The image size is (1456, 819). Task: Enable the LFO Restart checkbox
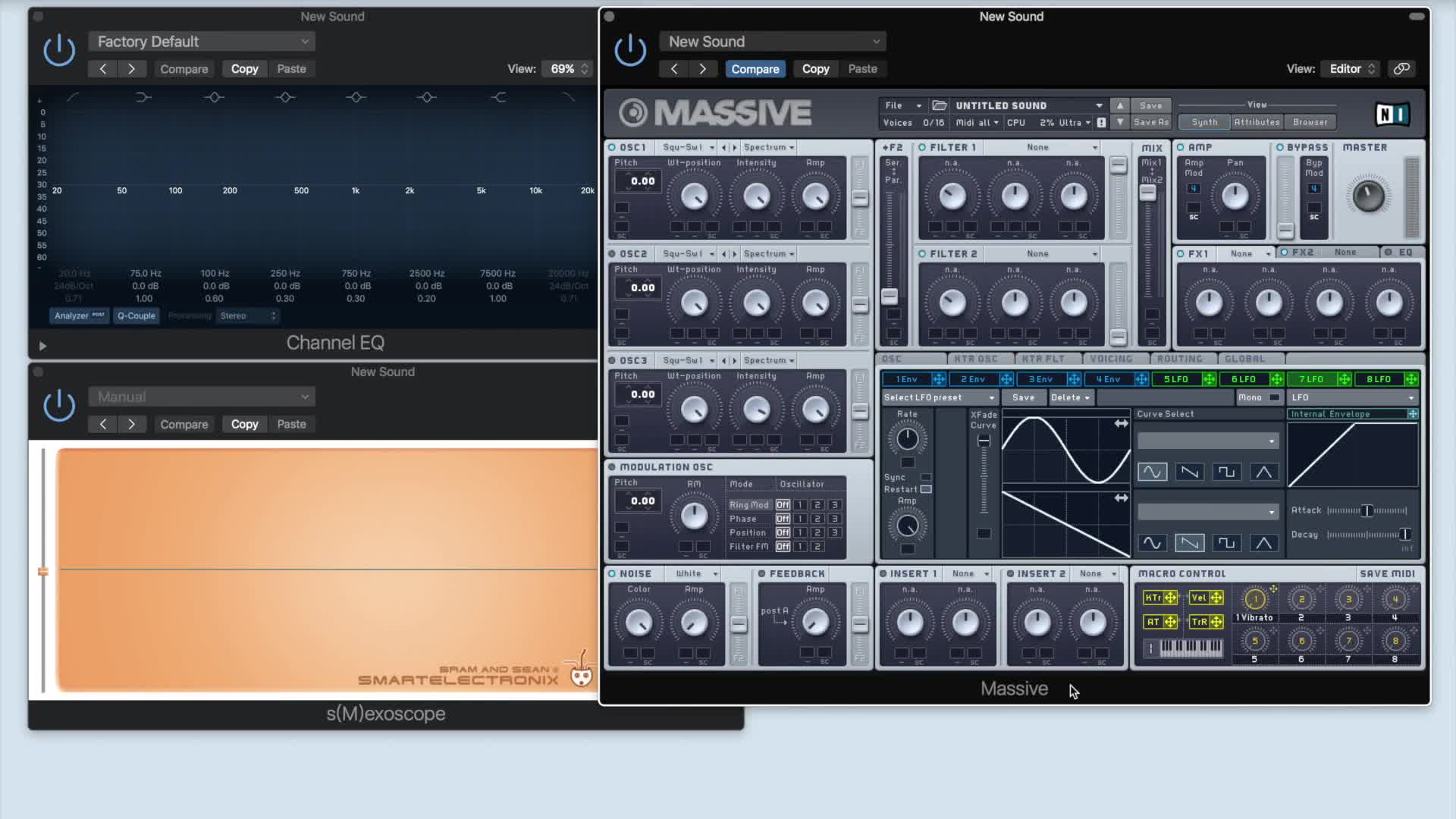[926, 489]
